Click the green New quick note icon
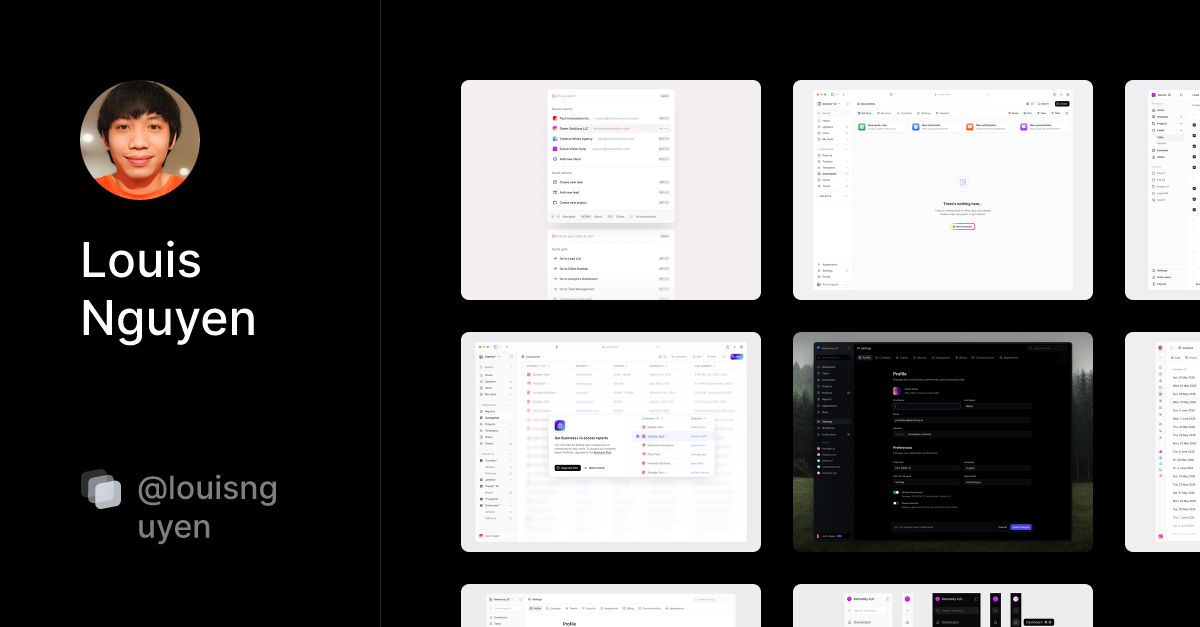Image resolution: width=1200 pixels, height=627 pixels. click(862, 127)
